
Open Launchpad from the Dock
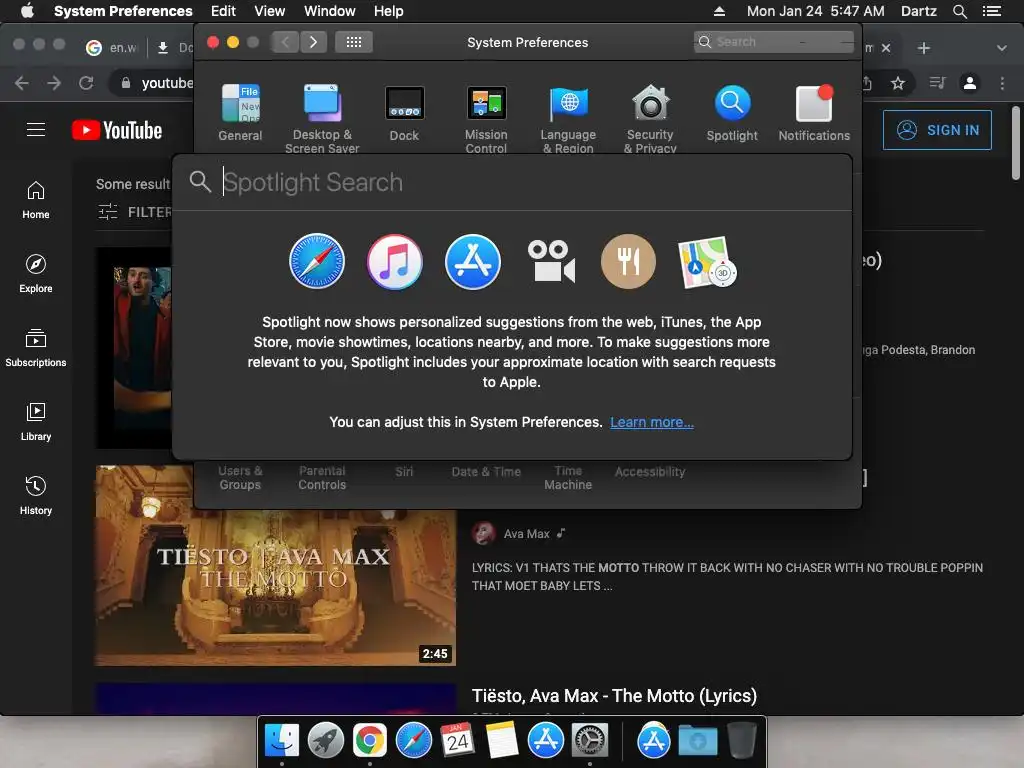(326, 741)
